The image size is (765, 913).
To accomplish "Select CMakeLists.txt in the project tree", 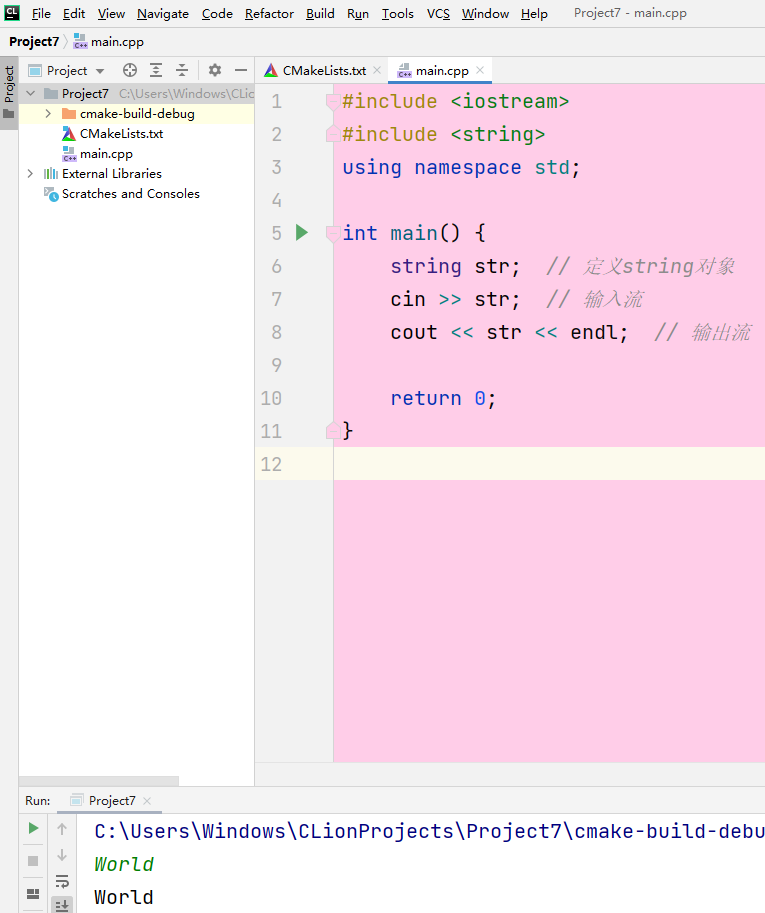I will coord(121,134).
